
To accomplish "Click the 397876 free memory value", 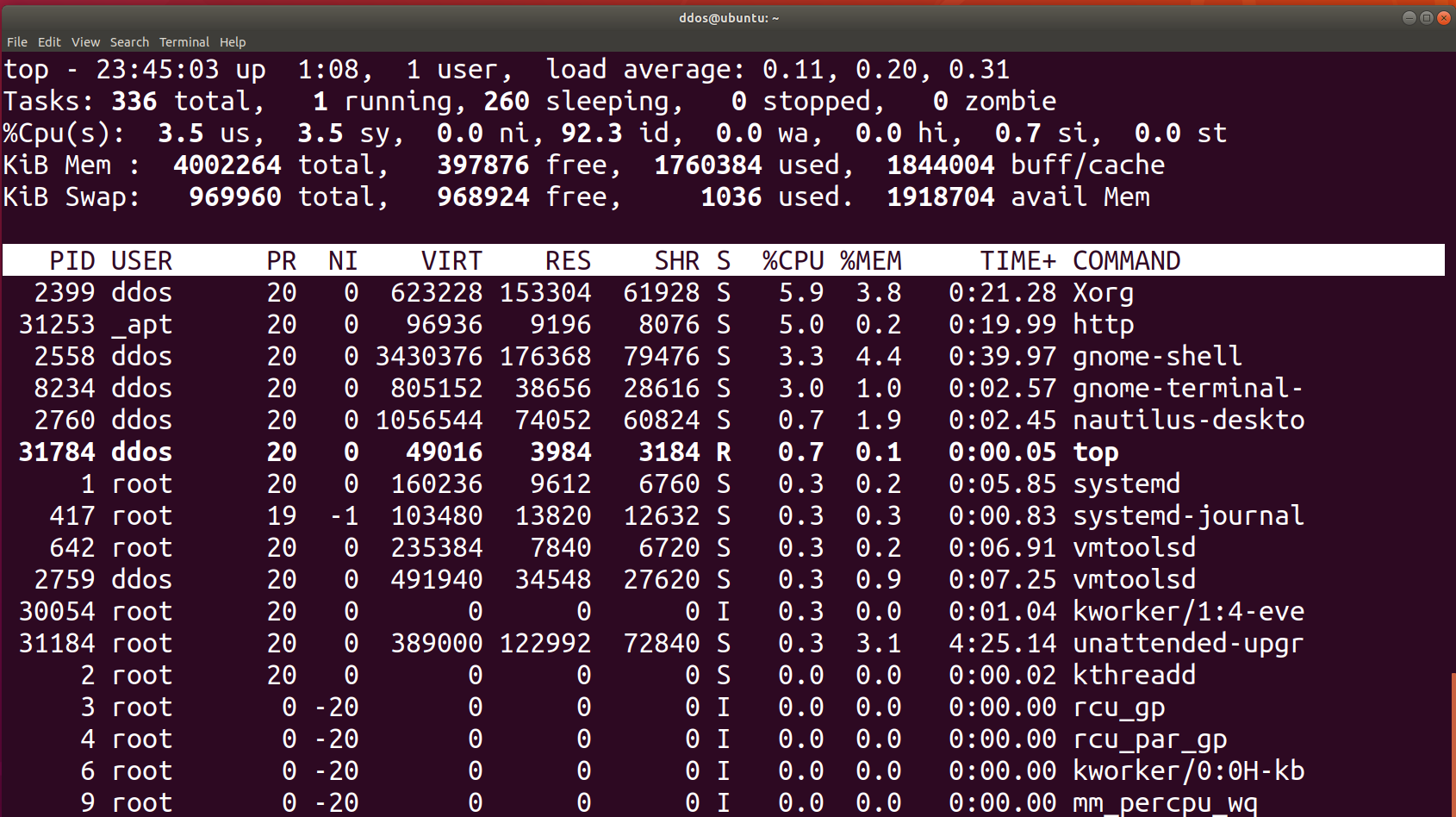I will (483, 165).
